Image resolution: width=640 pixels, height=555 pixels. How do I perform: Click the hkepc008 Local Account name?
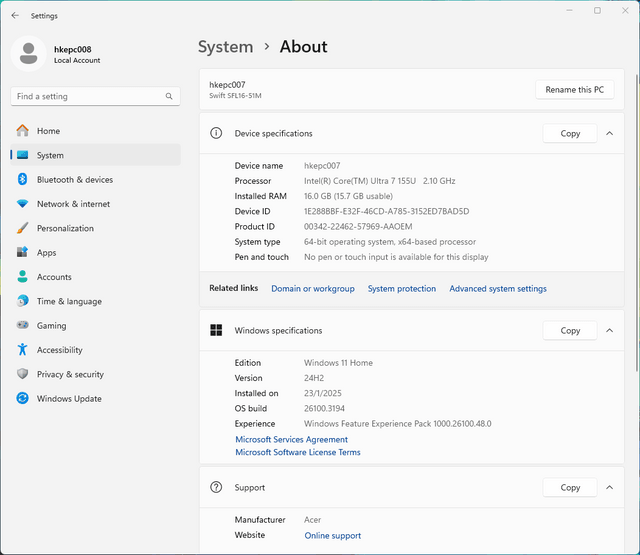tap(77, 54)
